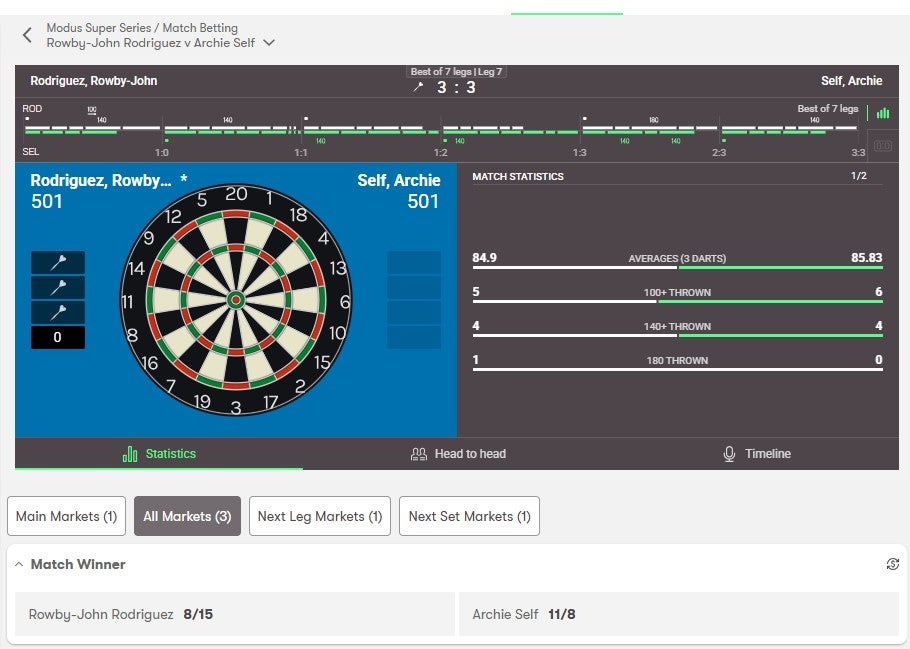This screenshot has height=649, width=910.
Task: Bet on Archie Self at 11/8
Action: coord(678,614)
